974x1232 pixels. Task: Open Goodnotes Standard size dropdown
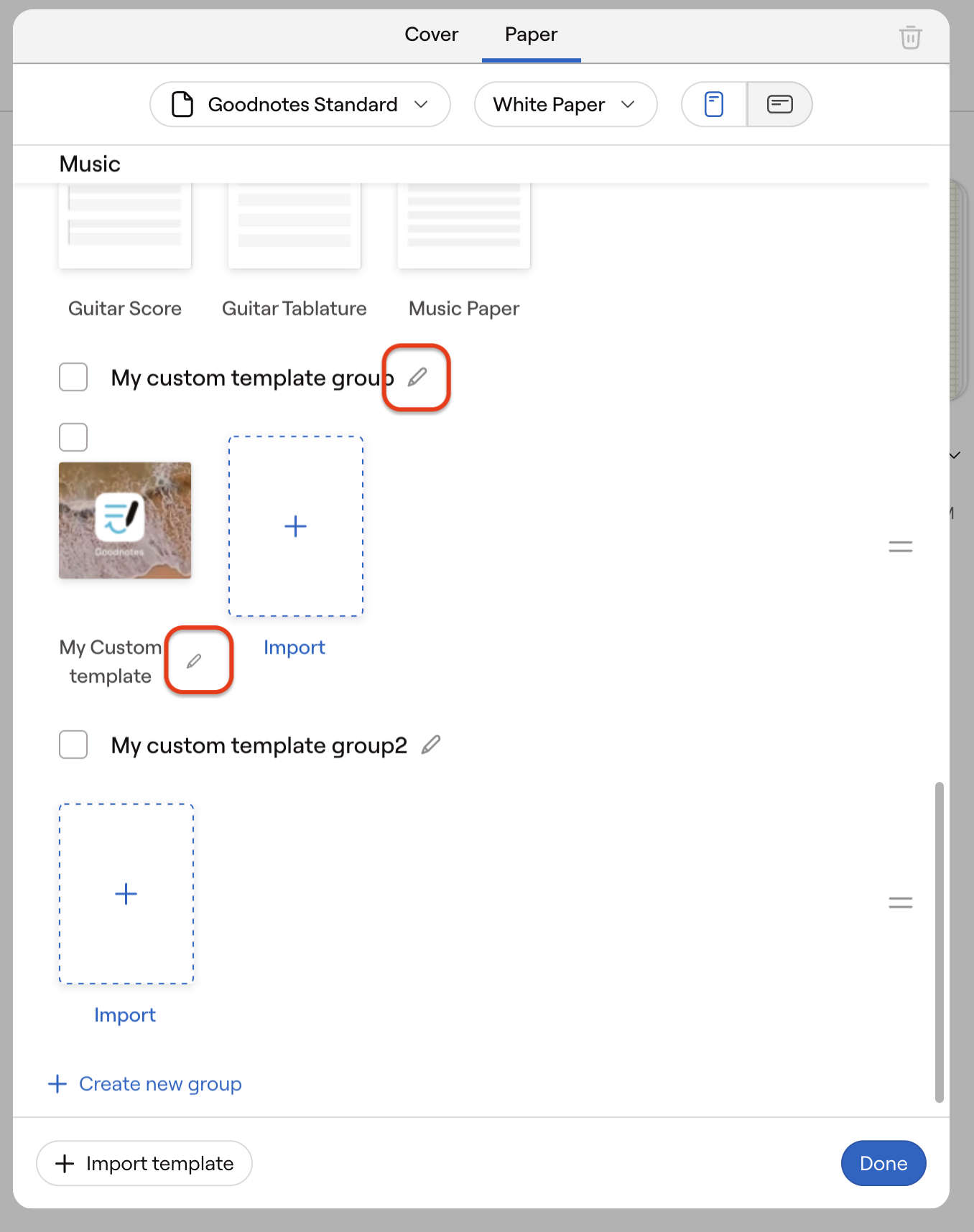[x=300, y=104]
